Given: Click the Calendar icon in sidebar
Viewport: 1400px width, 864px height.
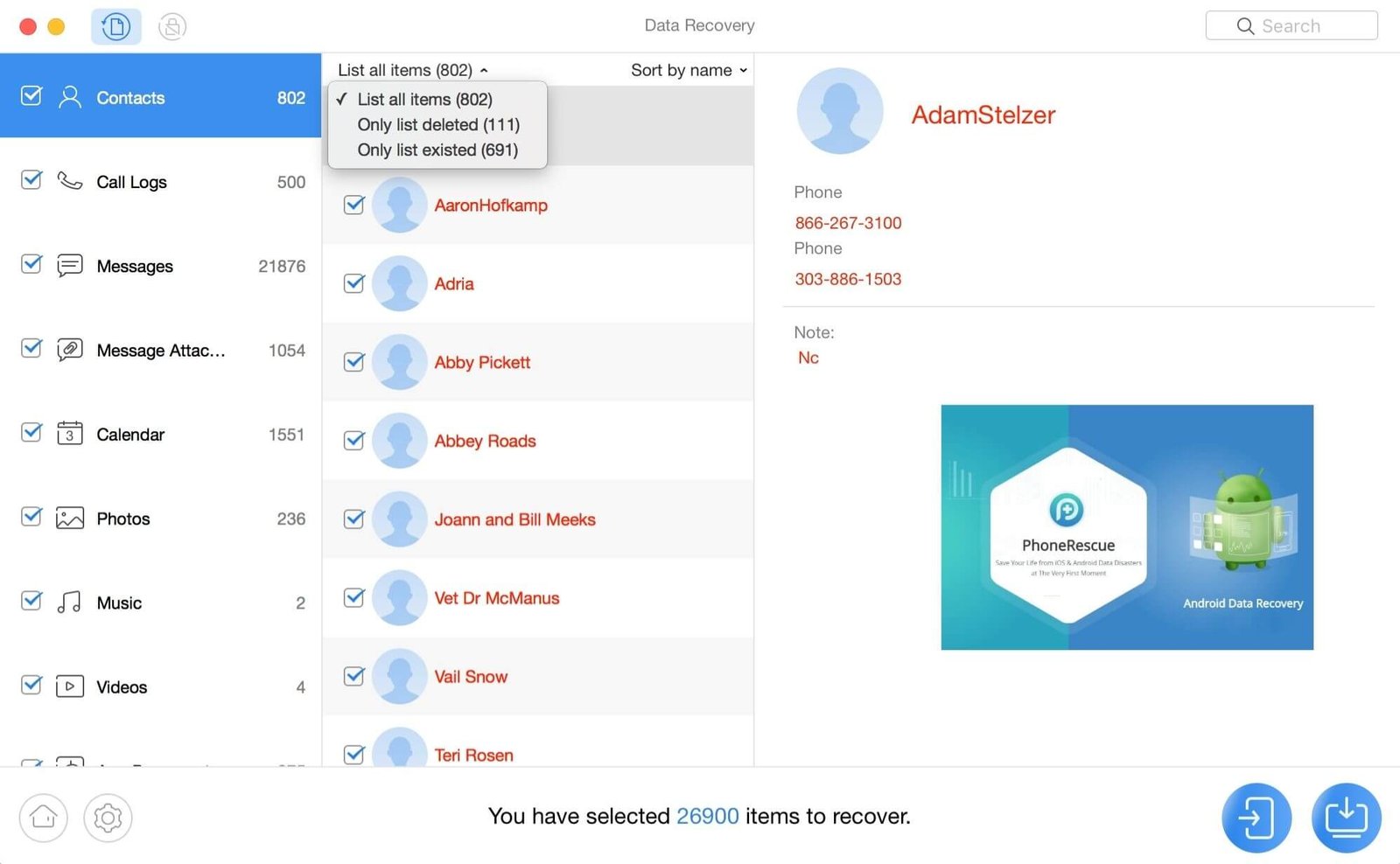Looking at the screenshot, I should point(70,434).
